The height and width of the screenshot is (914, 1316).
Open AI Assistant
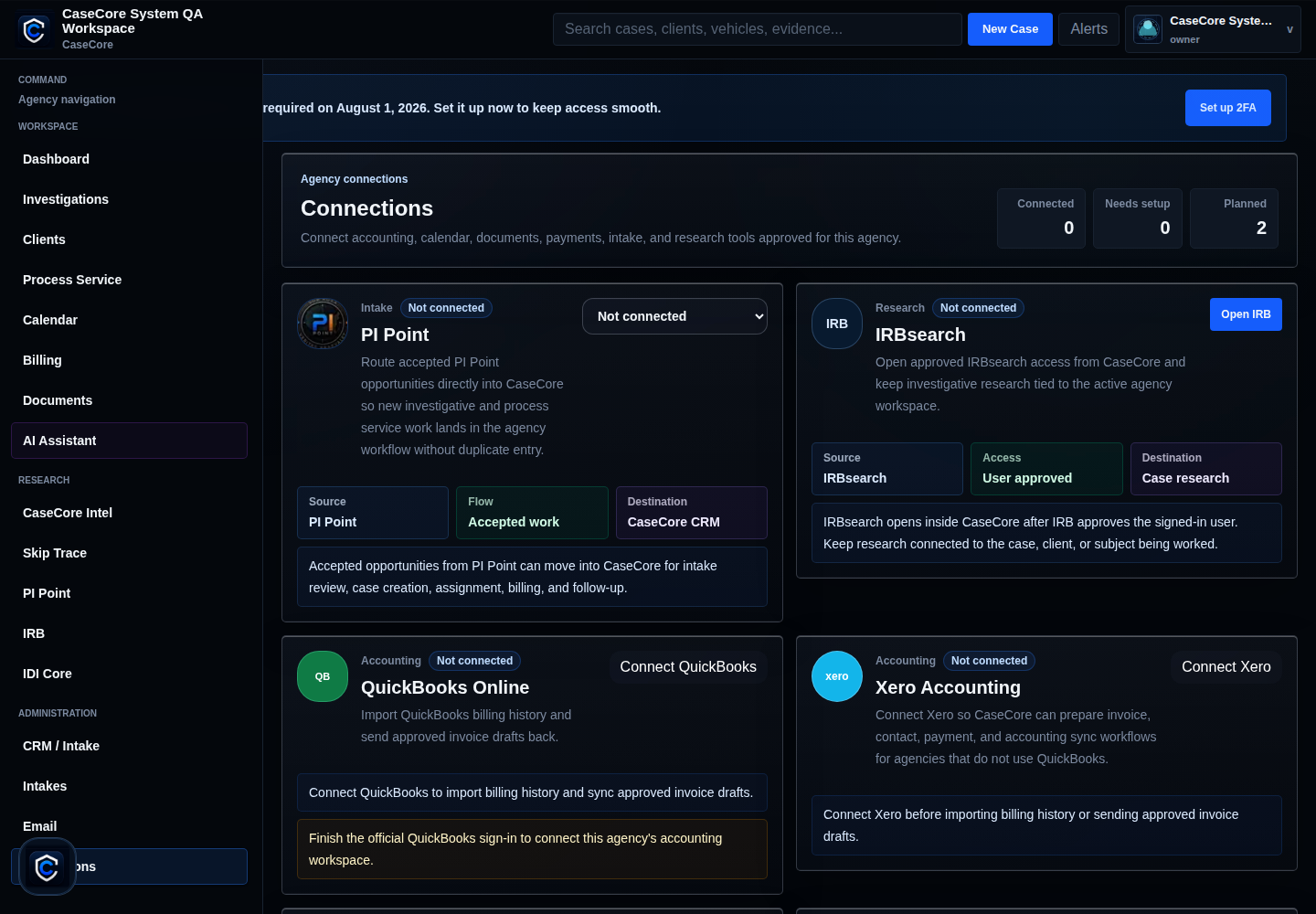129,441
